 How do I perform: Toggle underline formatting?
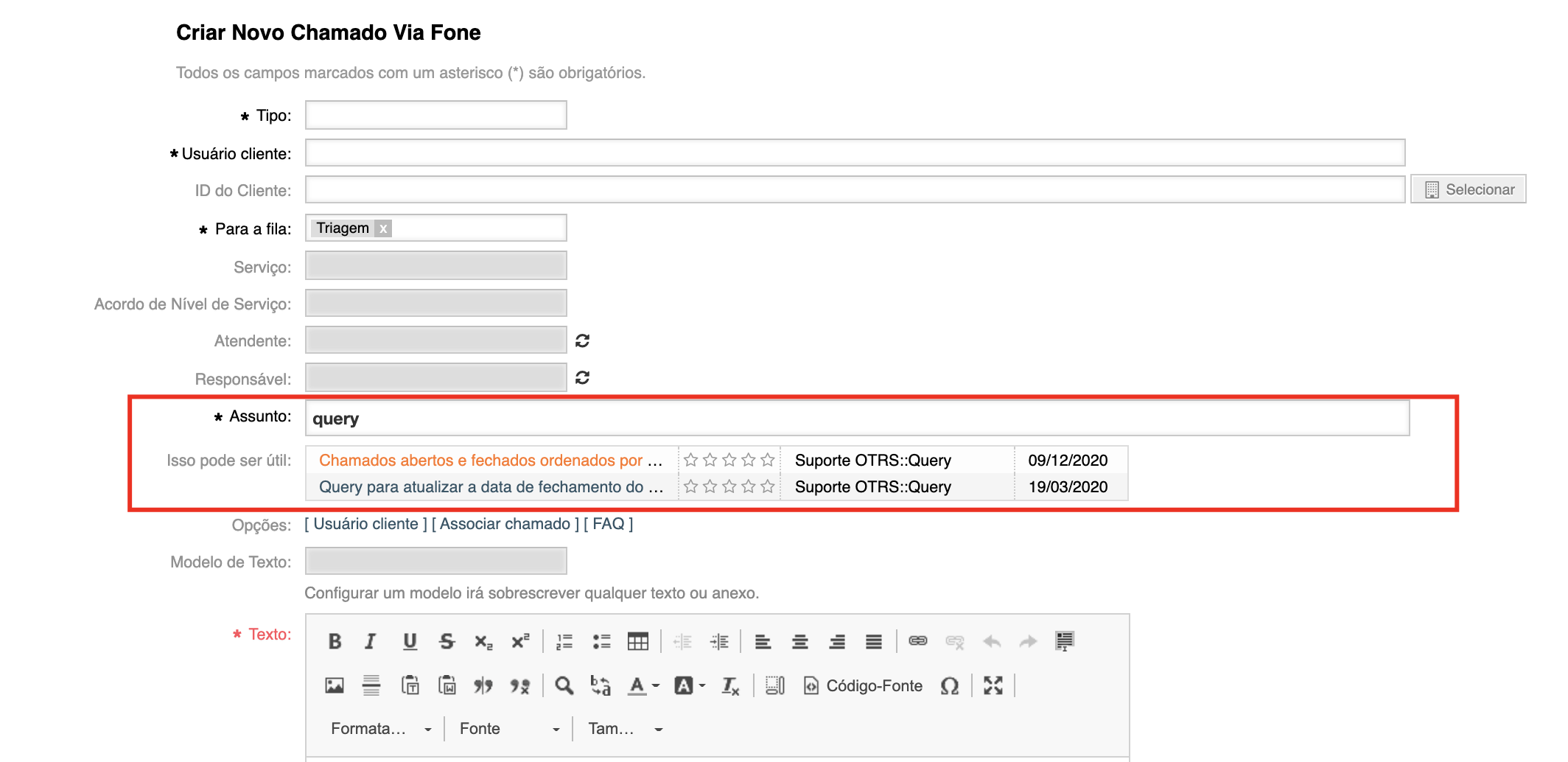point(410,642)
